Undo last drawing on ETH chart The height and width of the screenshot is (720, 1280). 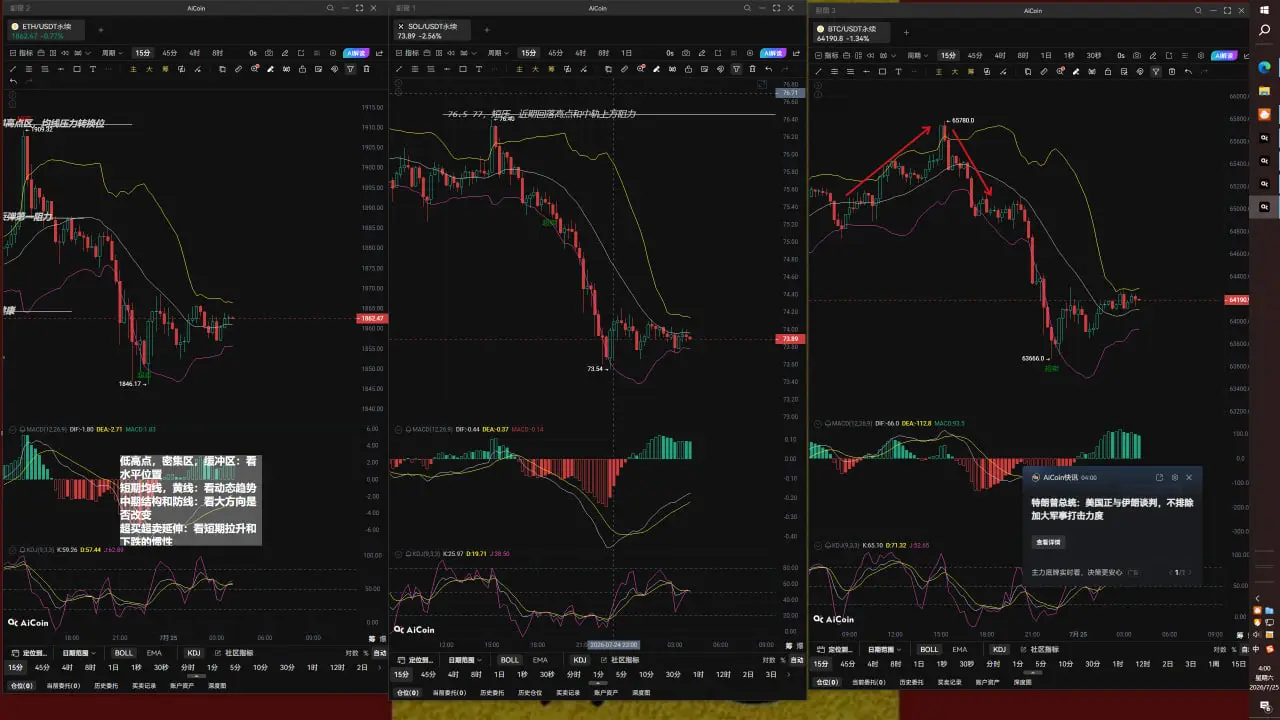13,81
